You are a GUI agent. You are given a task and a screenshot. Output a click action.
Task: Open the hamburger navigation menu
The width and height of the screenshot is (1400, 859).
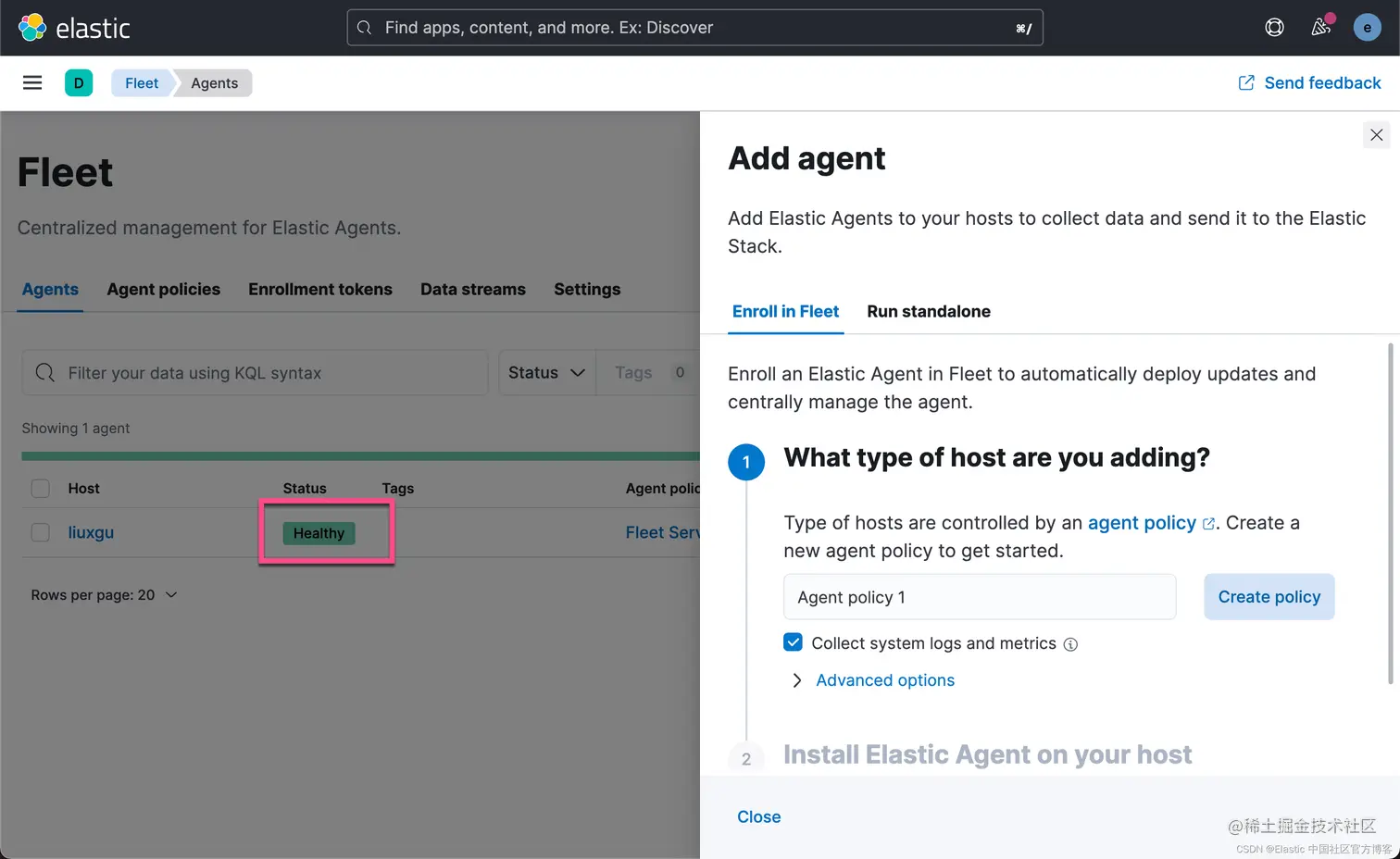pyautogui.click(x=32, y=82)
